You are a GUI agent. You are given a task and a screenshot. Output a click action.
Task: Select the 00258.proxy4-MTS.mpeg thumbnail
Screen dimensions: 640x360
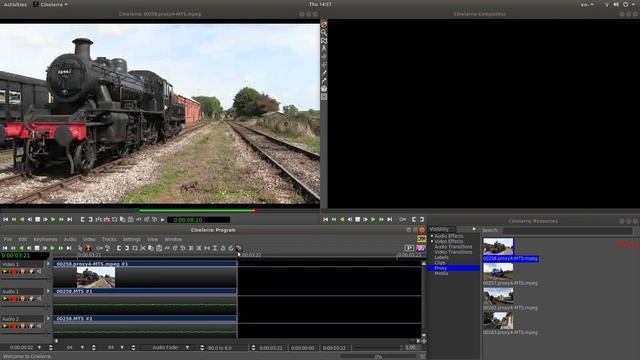click(x=498, y=247)
